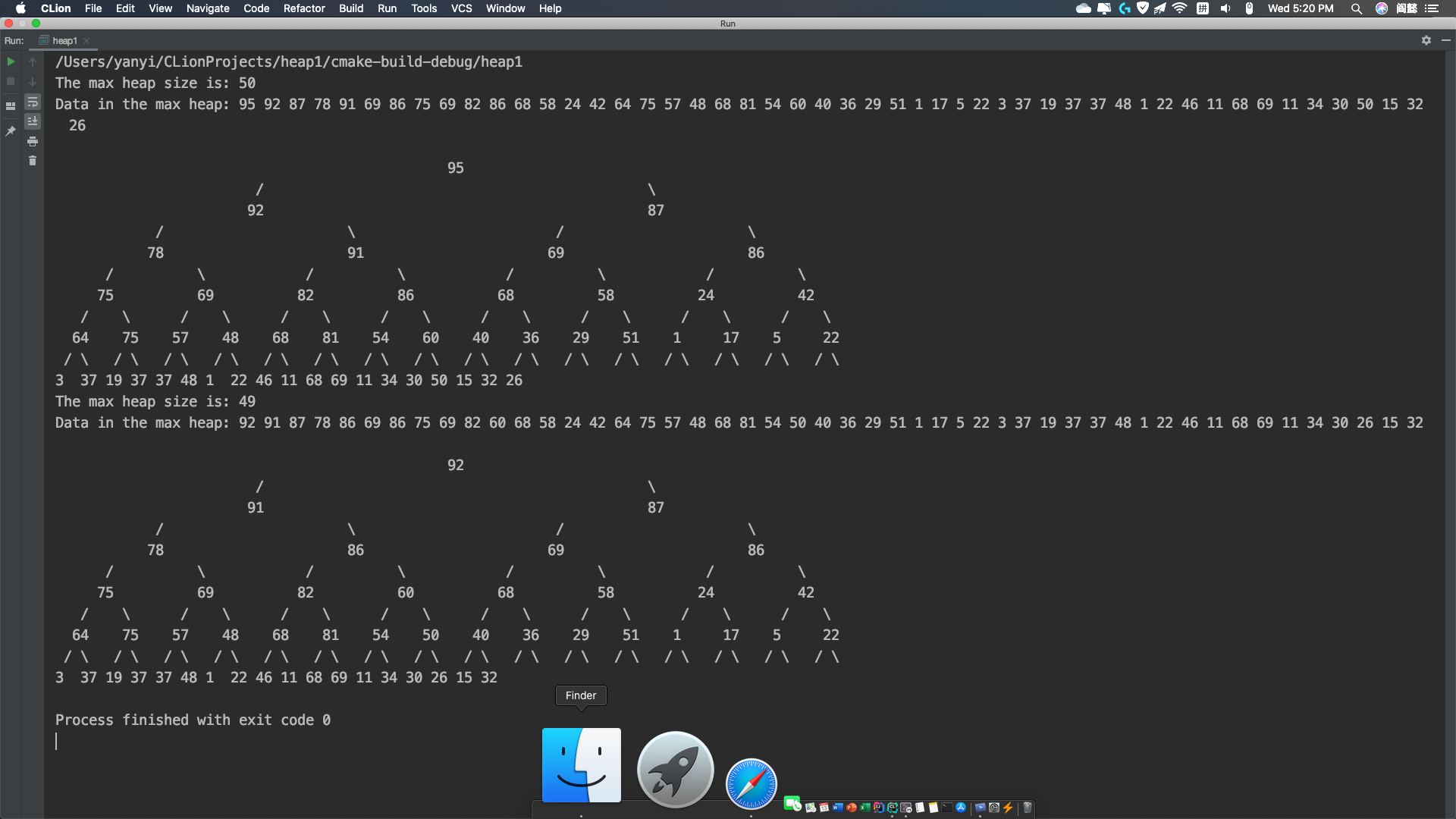Rerun heap1 with the green play icon
The height and width of the screenshot is (819, 1456).
11,61
